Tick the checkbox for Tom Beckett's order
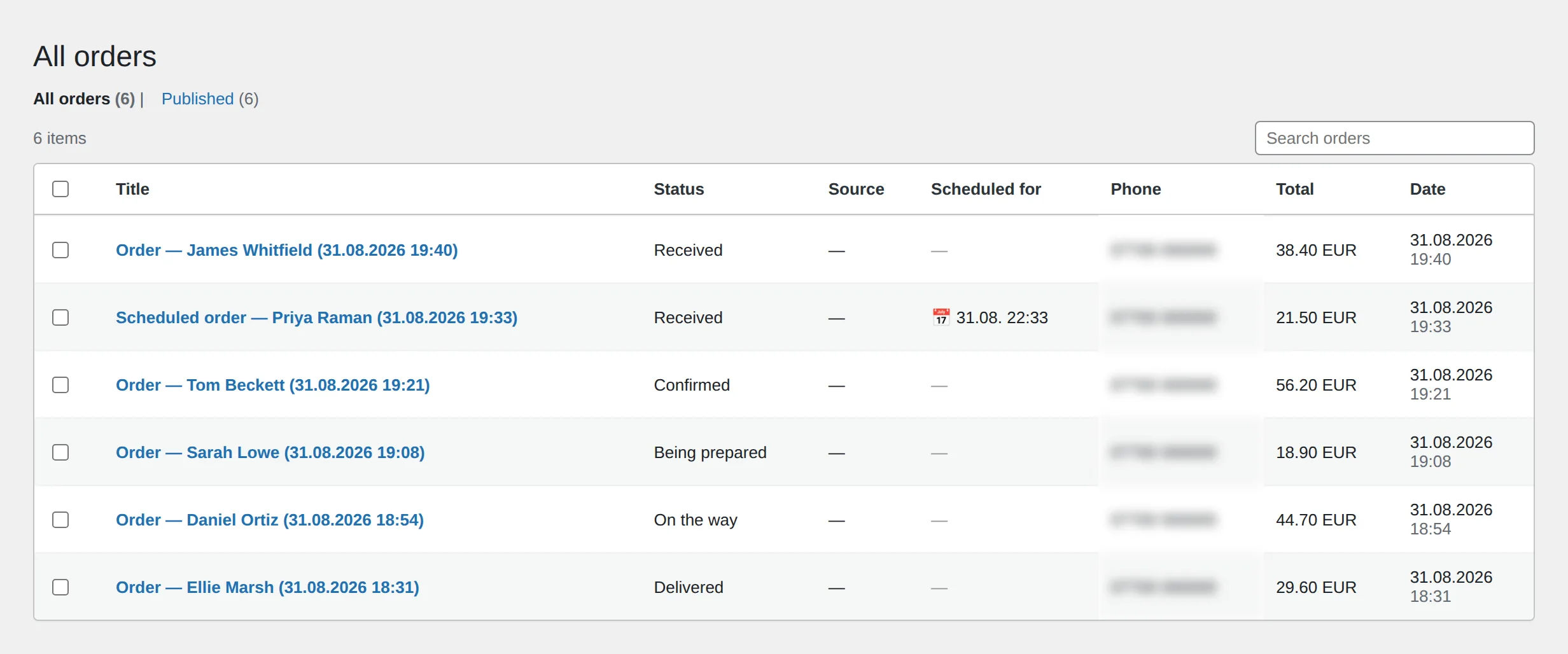This screenshot has width=1568, height=654. pos(60,385)
